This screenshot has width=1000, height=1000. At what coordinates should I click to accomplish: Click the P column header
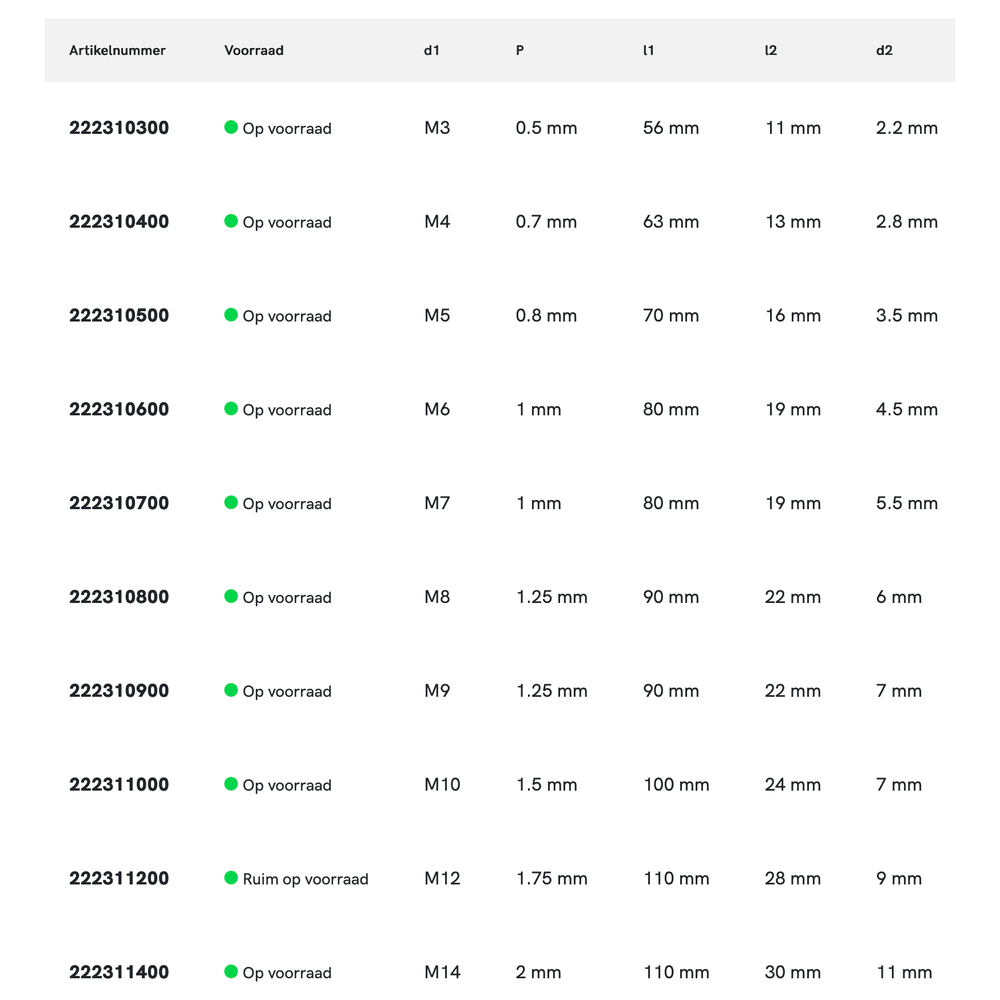520,50
